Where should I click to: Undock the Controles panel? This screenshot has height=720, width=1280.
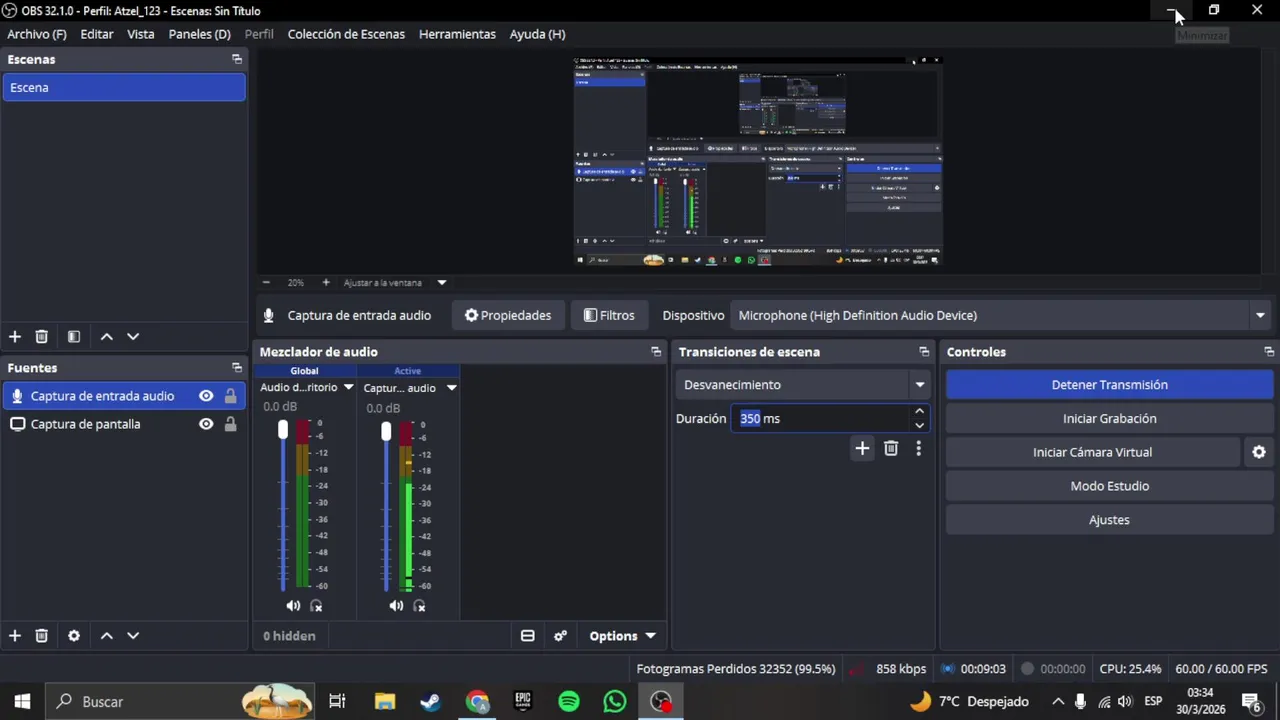[1269, 352]
